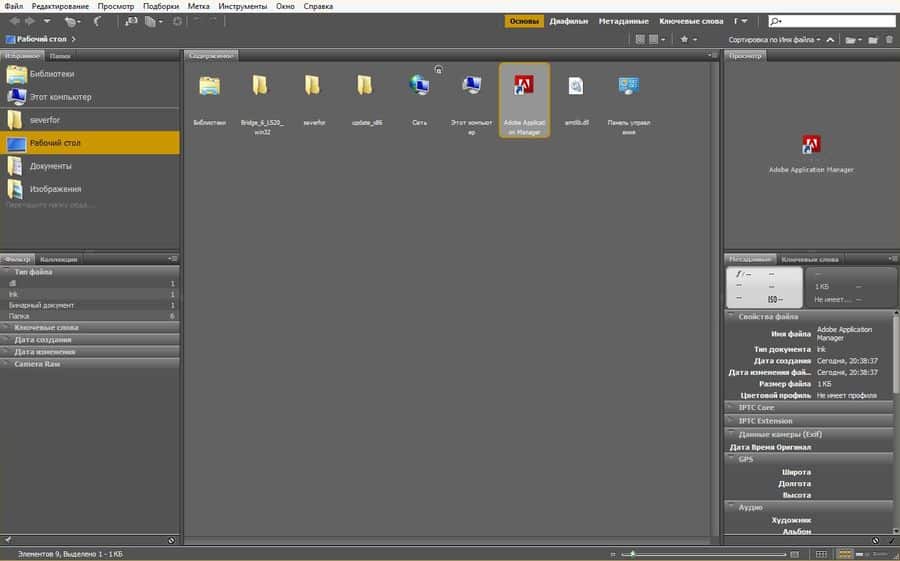Click the Go back arrow in toolbar

(x=14, y=21)
